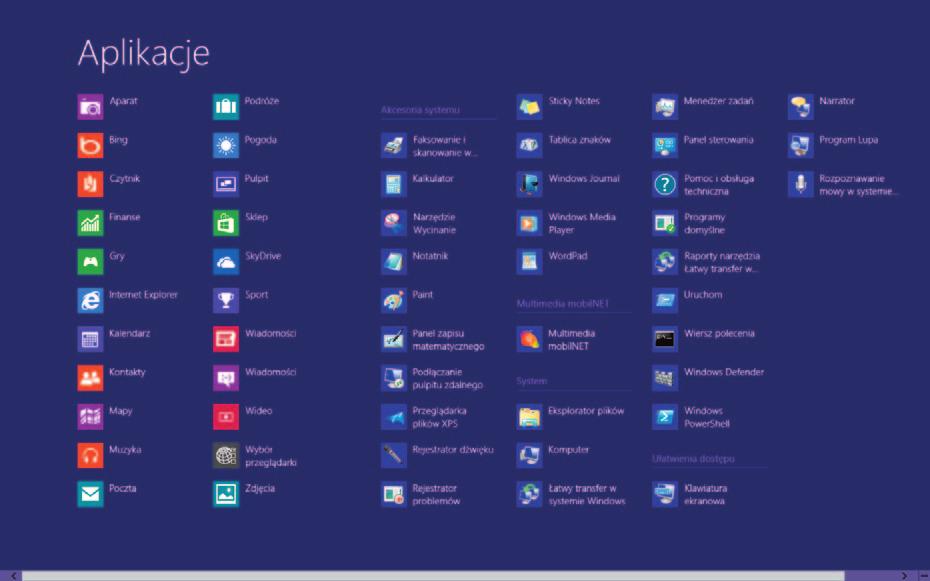The height and width of the screenshot is (581, 930).
Task: Open the Sklep store icon
Action: (226, 223)
